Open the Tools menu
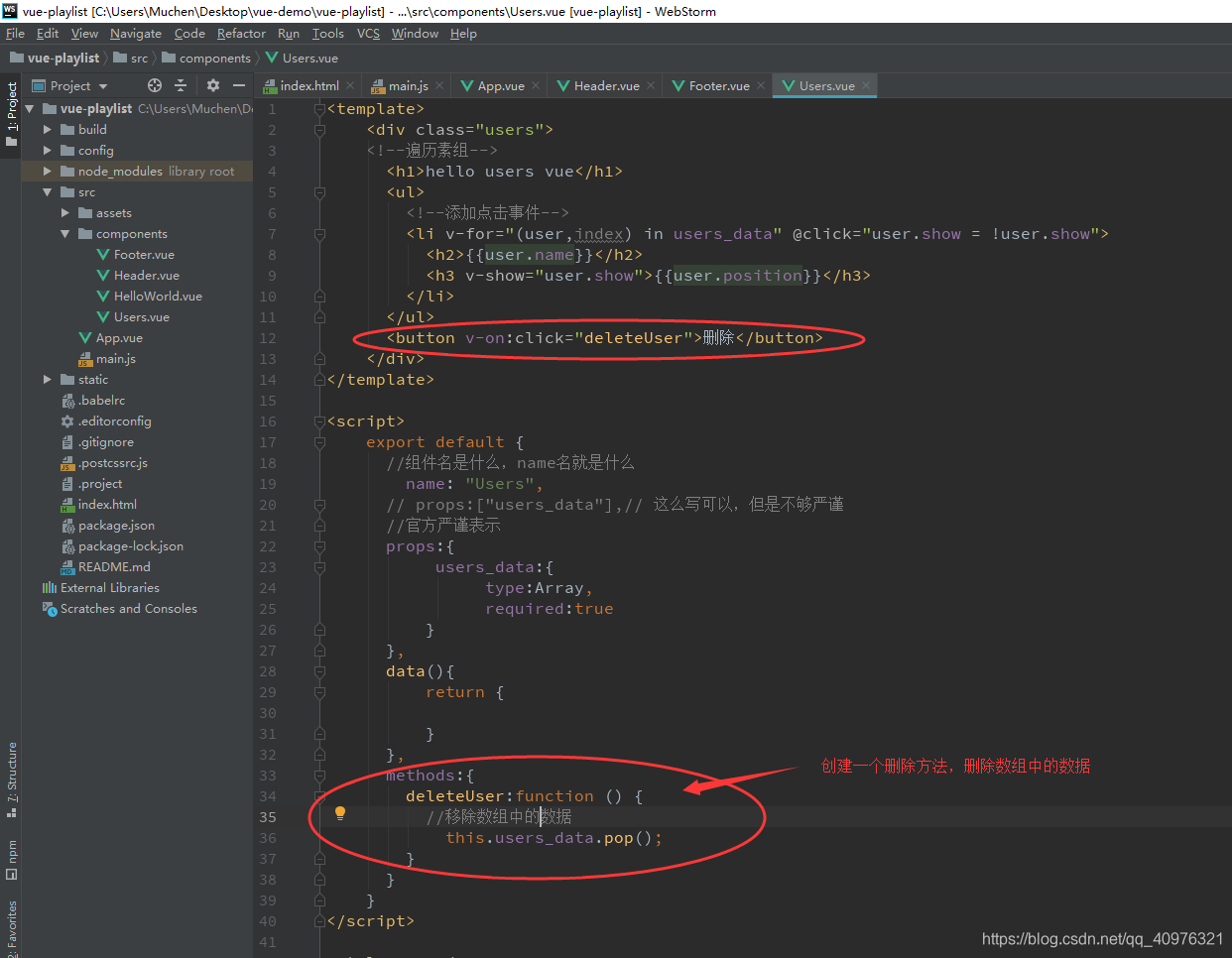The height and width of the screenshot is (958, 1232). (328, 34)
